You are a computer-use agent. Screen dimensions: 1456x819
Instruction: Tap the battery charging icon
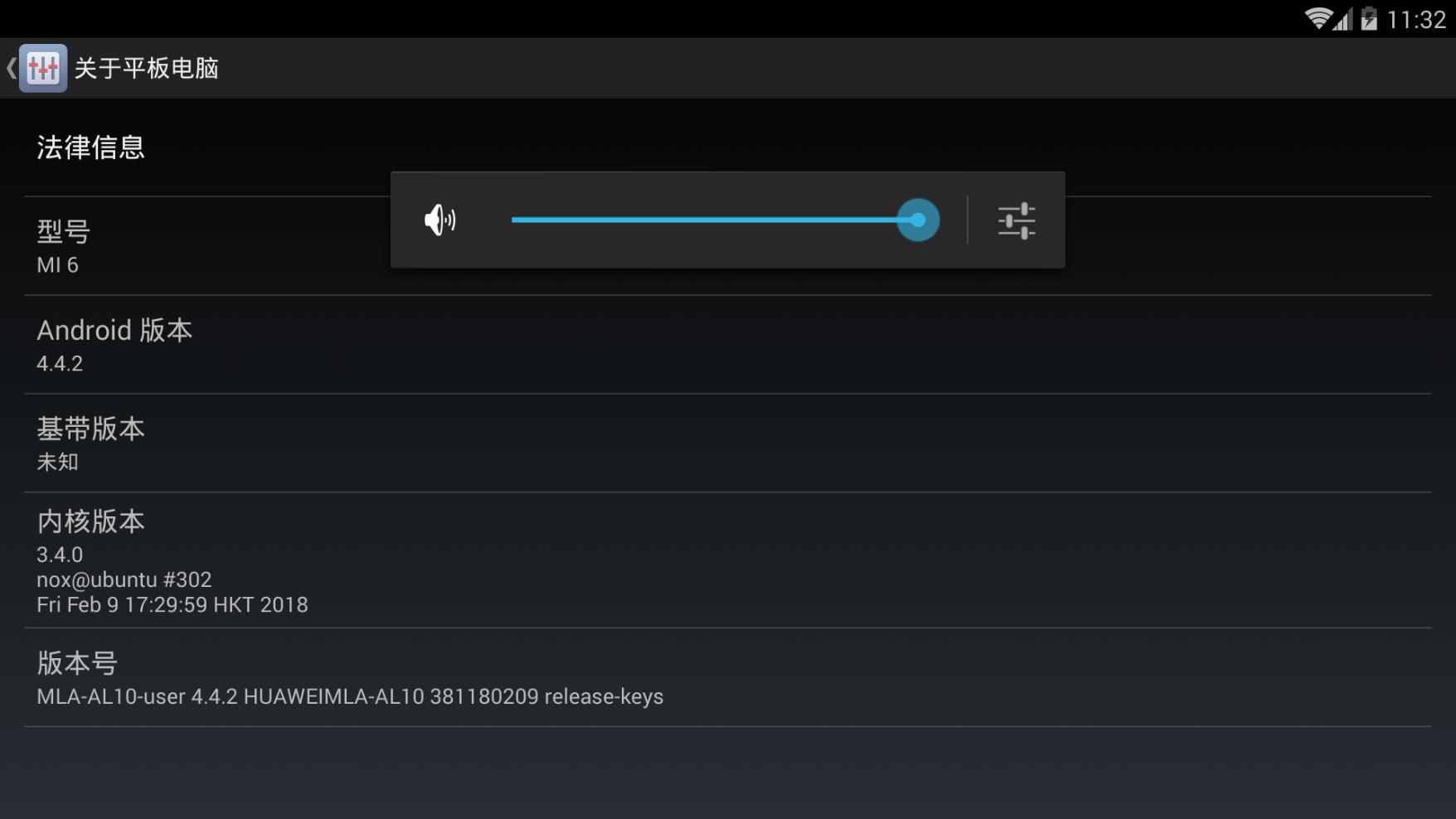(x=1369, y=18)
